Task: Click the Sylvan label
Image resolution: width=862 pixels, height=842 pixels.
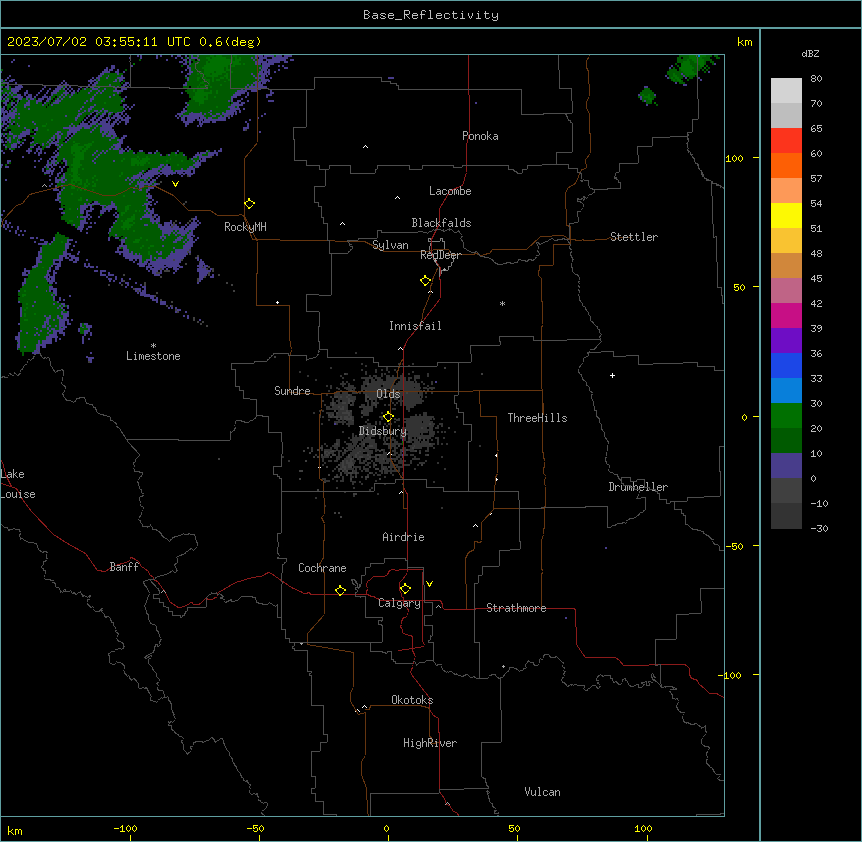Action: click(390, 245)
